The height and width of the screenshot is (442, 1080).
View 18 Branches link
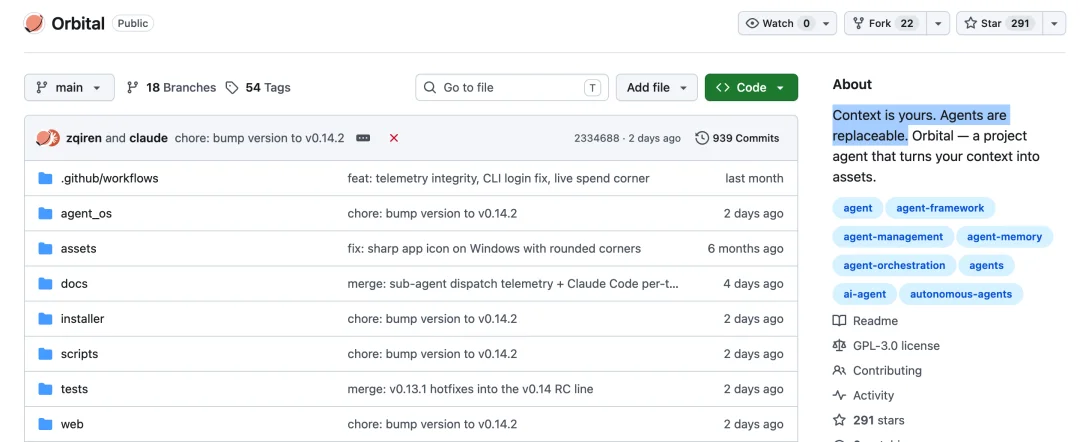172,87
